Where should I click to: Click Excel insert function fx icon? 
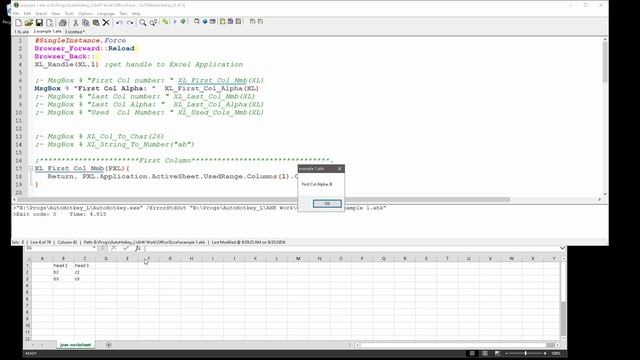pos(138,248)
